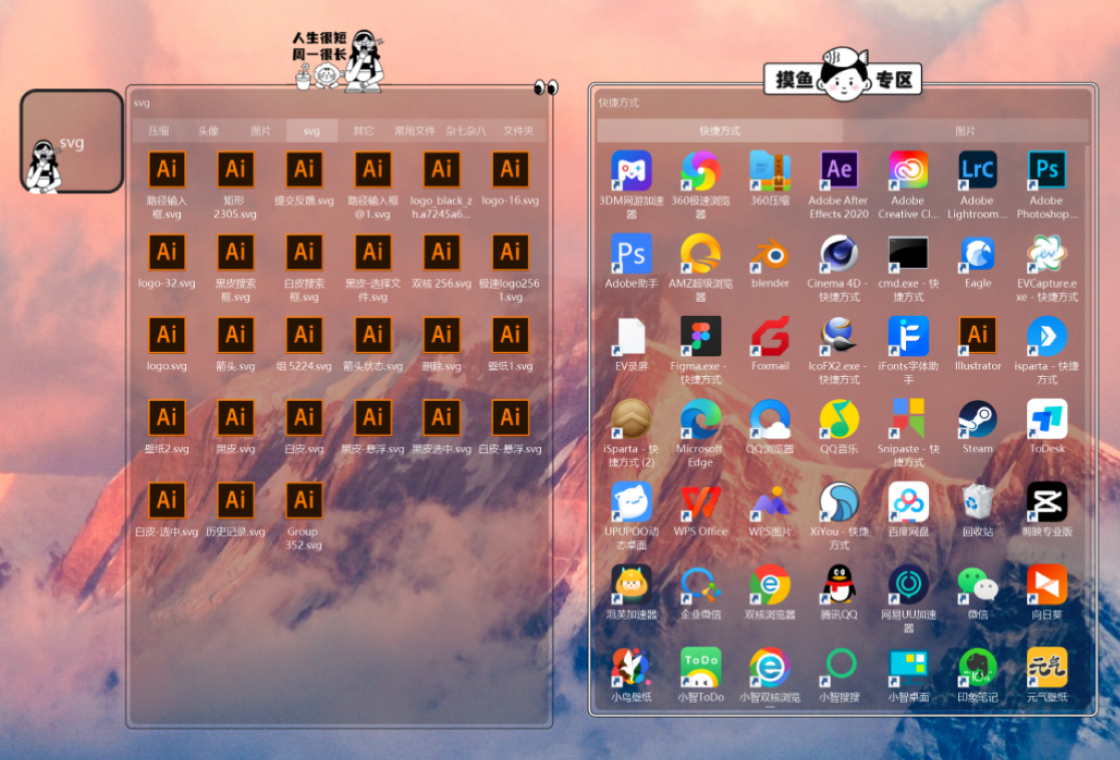
Task: Select 图片 tab in 快捷方式 panel
Action: 965,131
